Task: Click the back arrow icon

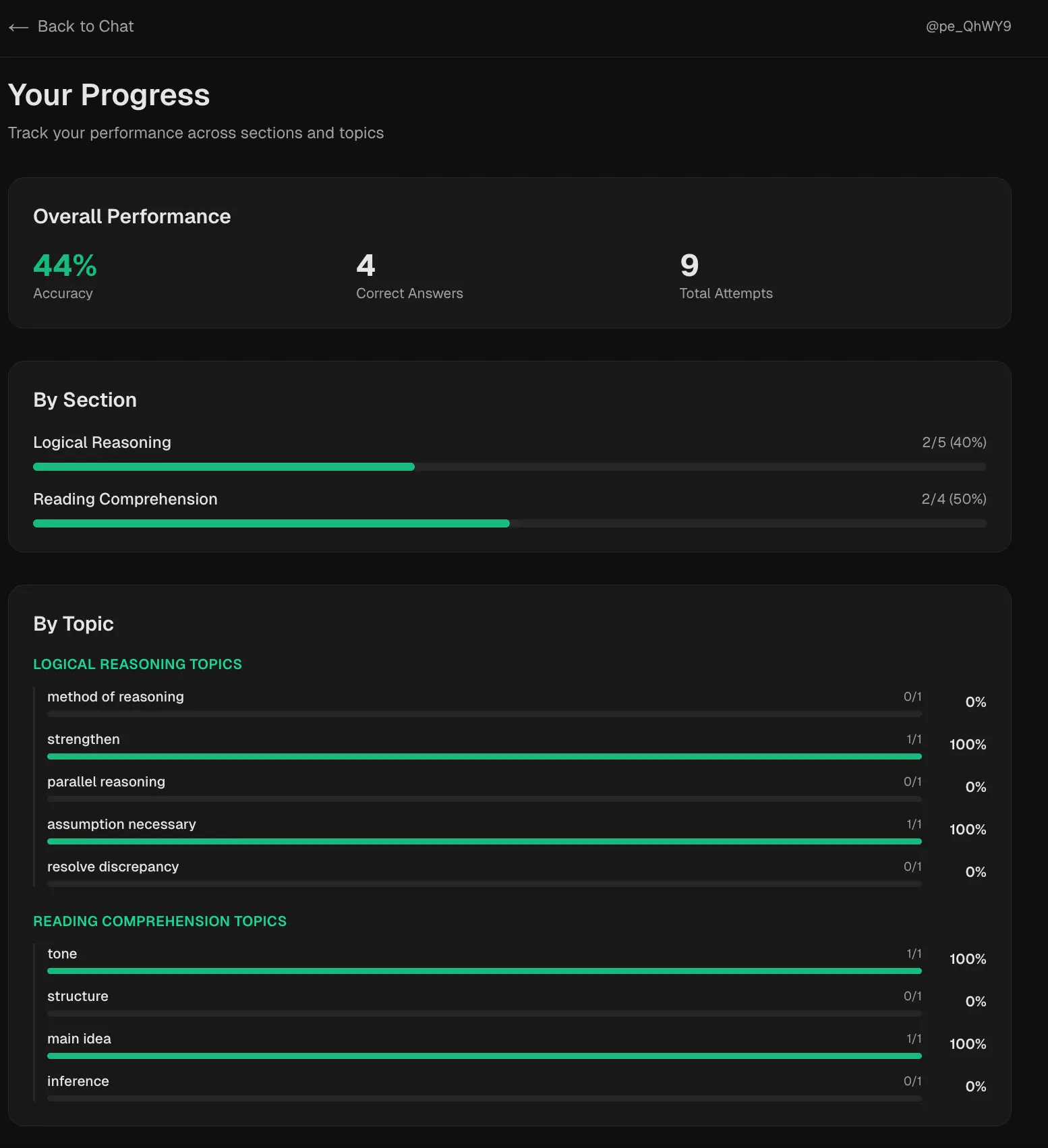Action: pyautogui.click(x=18, y=27)
